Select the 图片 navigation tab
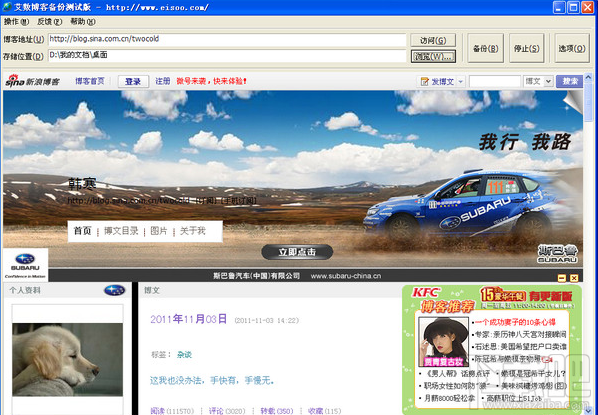The width and height of the screenshot is (598, 415). coord(159,231)
